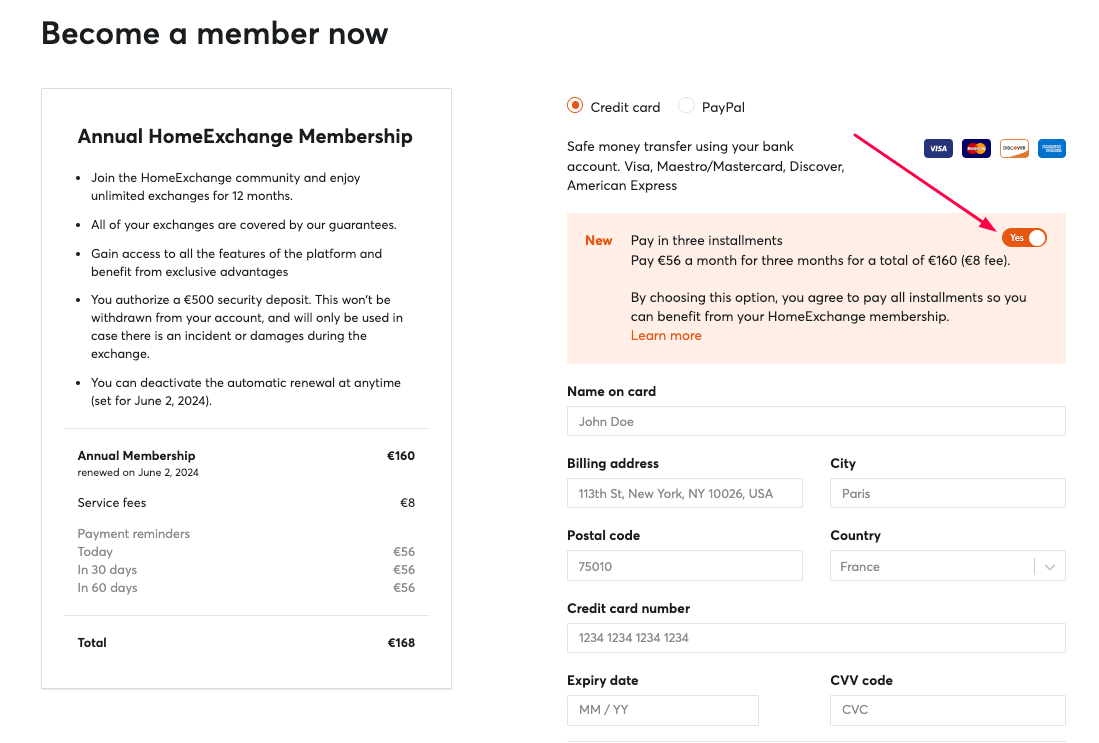The width and height of the screenshot is (1099, 743).
Task: Disable the pay in three installments toggle
Action: pos(1024,238)
